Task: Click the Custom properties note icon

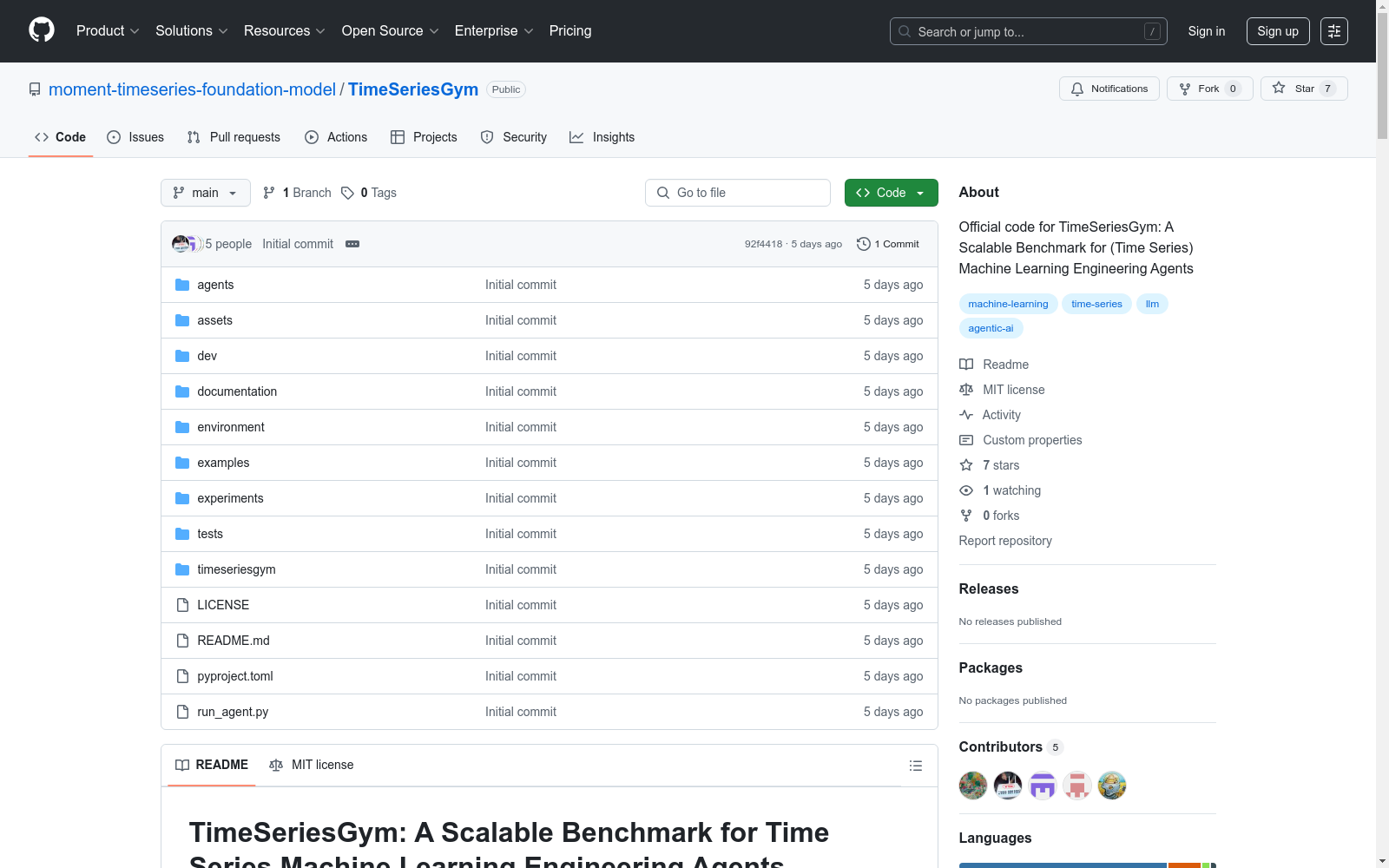Action: coord(966,440)
